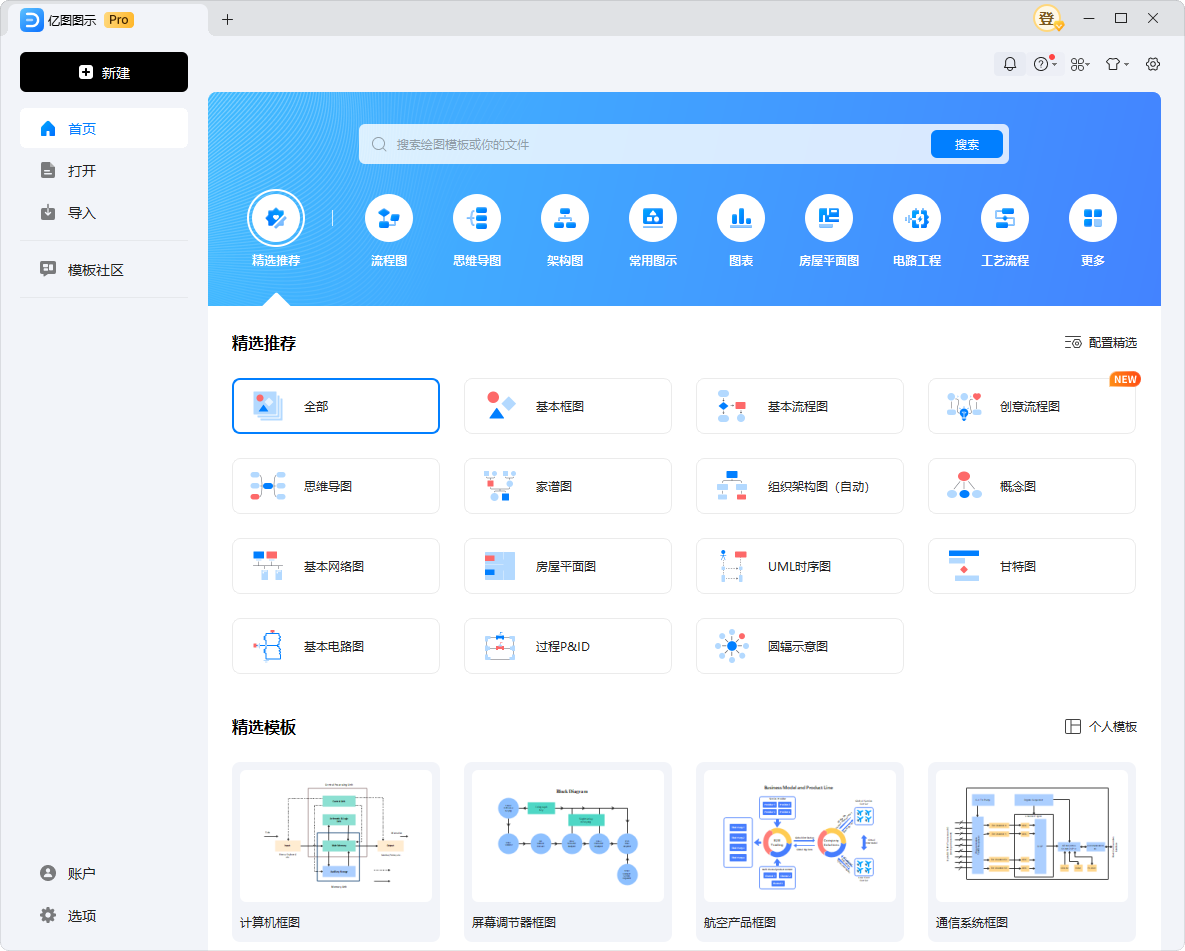Select the 电路工程 category icon
Image resolution: width=1185 pixels, height=951 pixels.
tap(917, 218)
